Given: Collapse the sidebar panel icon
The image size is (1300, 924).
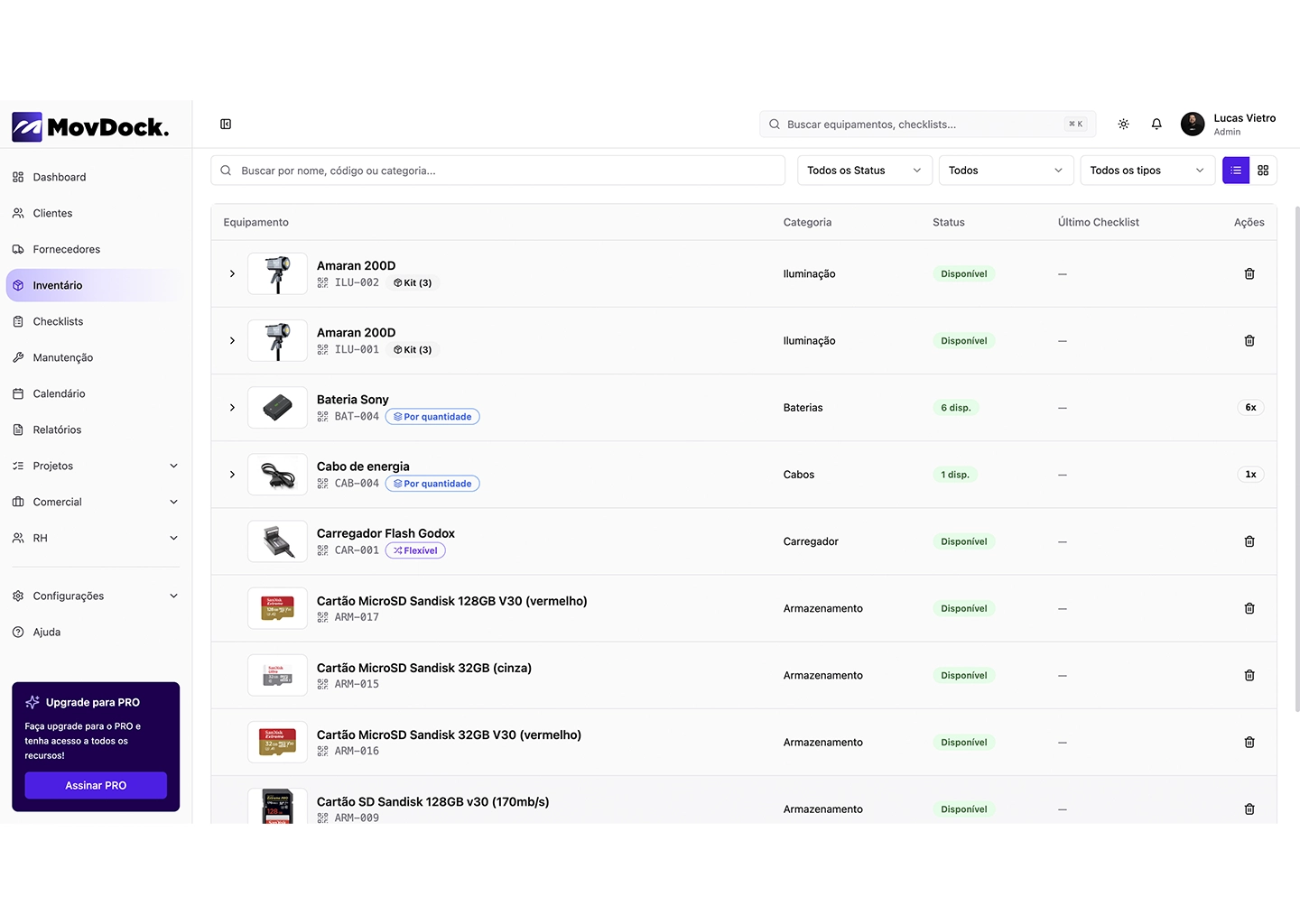Looking at the screenshot, I should [x=226, y=125].
